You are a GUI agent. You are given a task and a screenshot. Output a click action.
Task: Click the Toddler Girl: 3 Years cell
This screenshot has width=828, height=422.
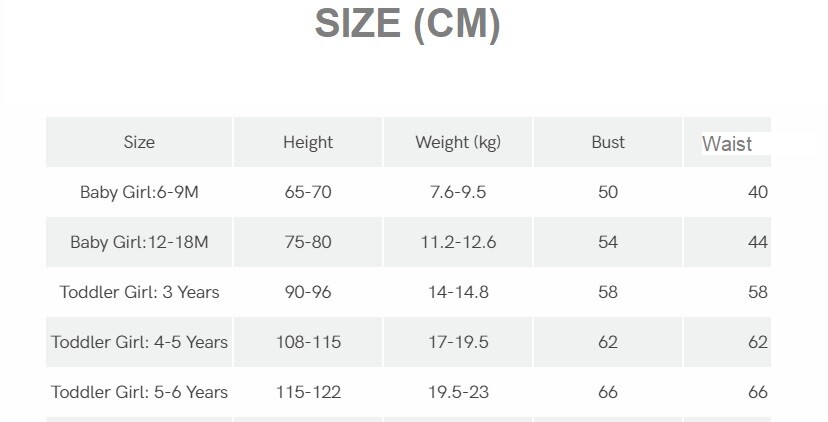[139, 292]
